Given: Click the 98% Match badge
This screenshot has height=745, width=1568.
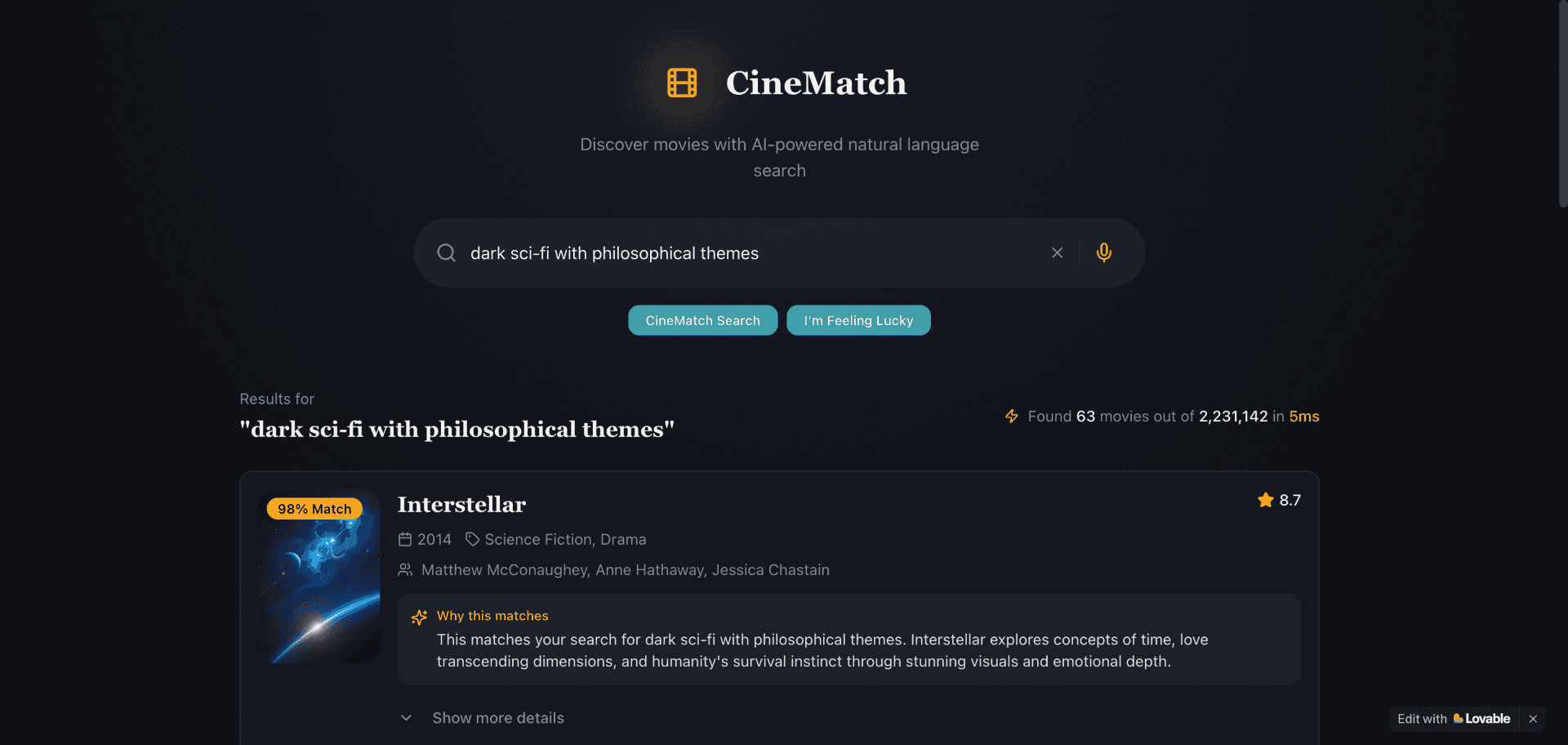Looking at the screenshot, I should coord(314,508).
